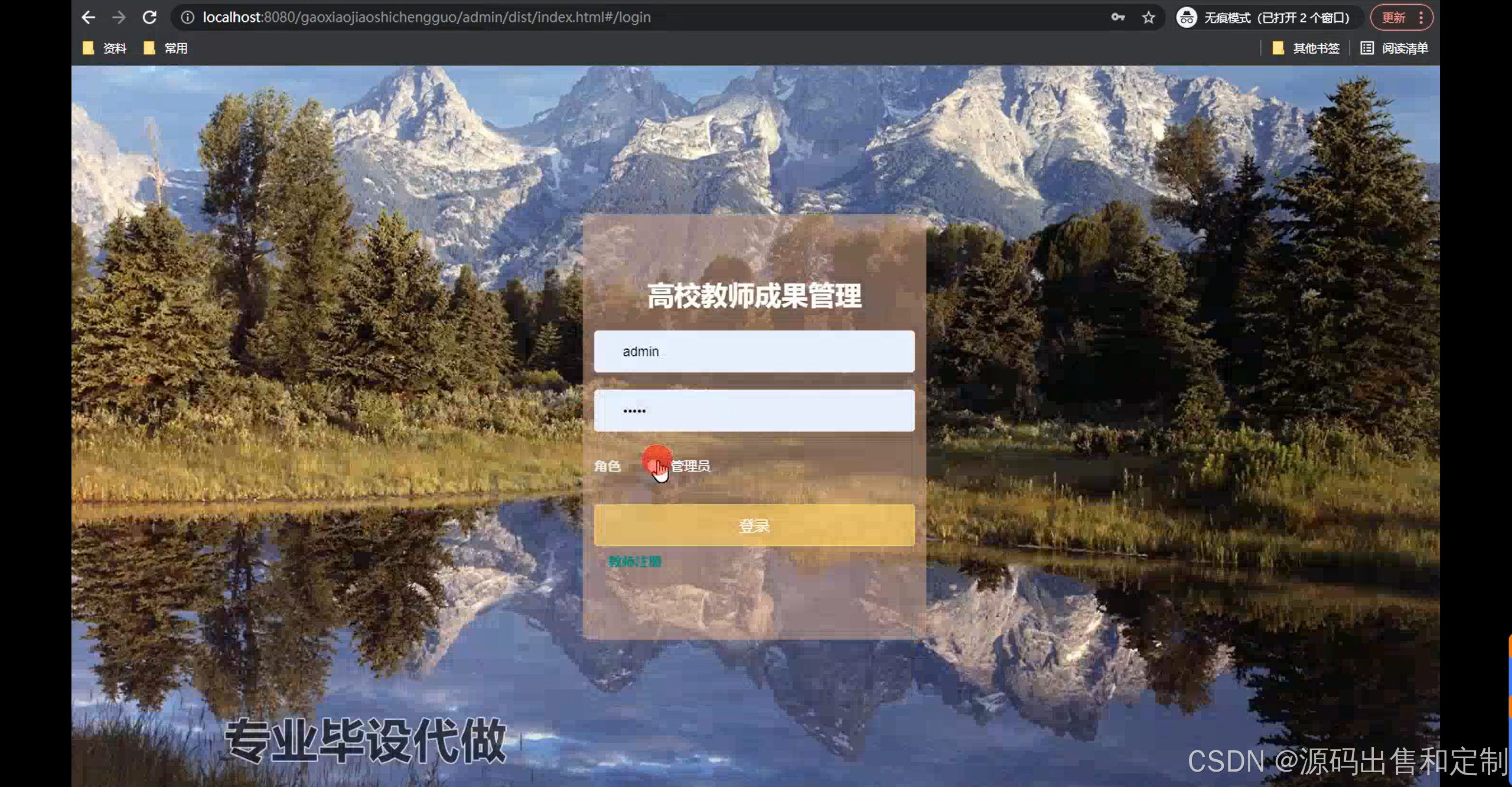Screen dimensions: 1512x787
Task: Bookmark this page with star icon
Action: 1148,17
